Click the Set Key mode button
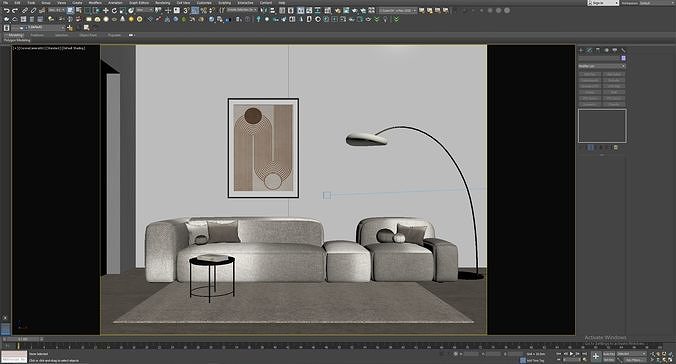Image resolution: width=676 pixels, height=364 pixels. (609, 360)
